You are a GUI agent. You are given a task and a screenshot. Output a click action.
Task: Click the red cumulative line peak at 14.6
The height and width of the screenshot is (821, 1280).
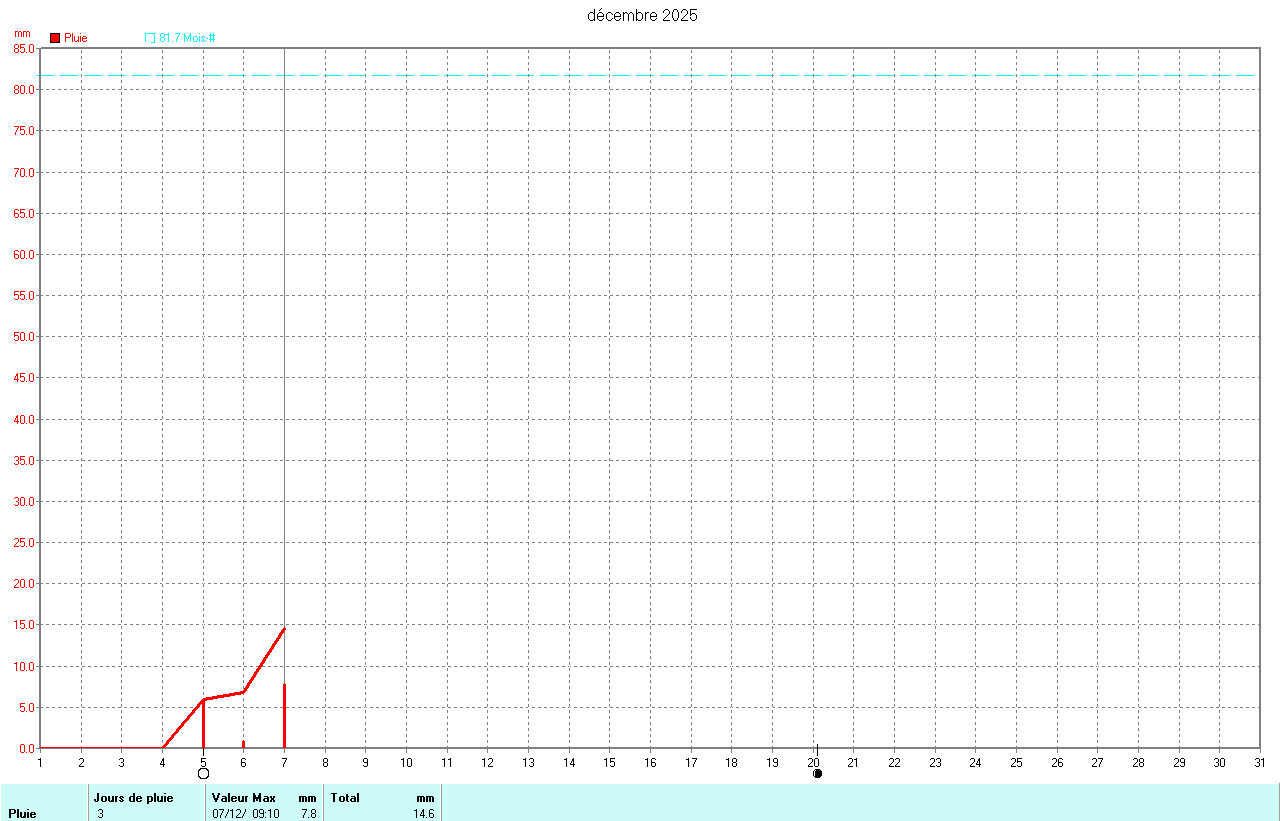click(x=285, y=629)
